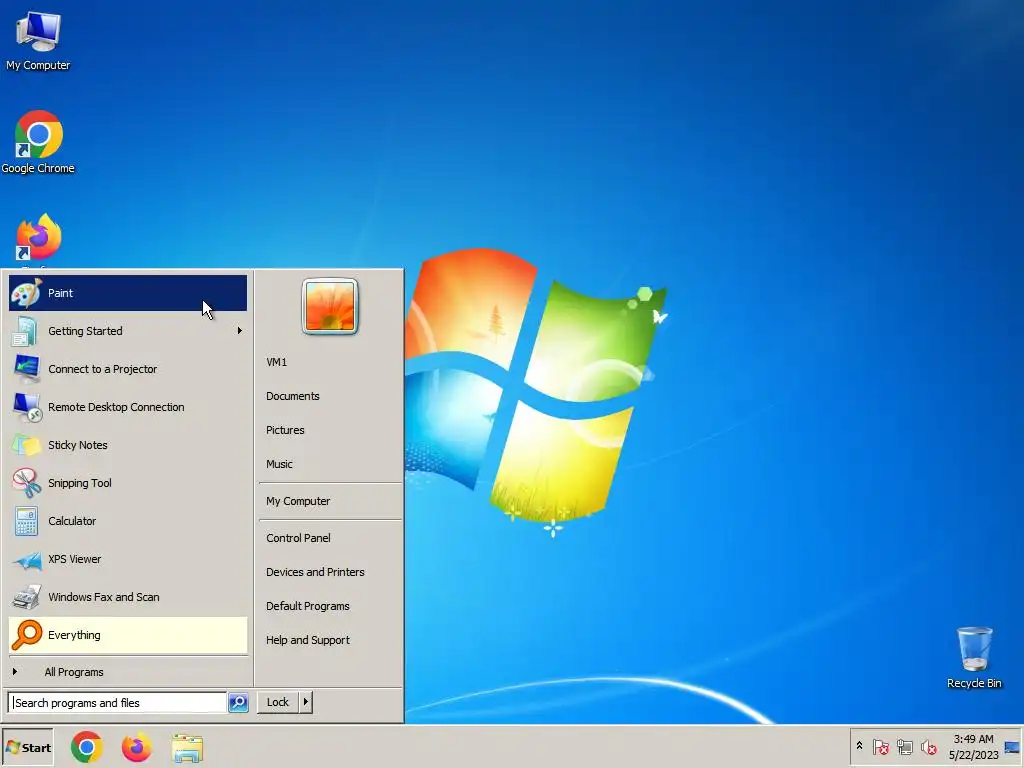The width and height of the screenshot is (1024, 768).
Task: Click the Snipping Tool scissors icon
Action: [26, 483]
